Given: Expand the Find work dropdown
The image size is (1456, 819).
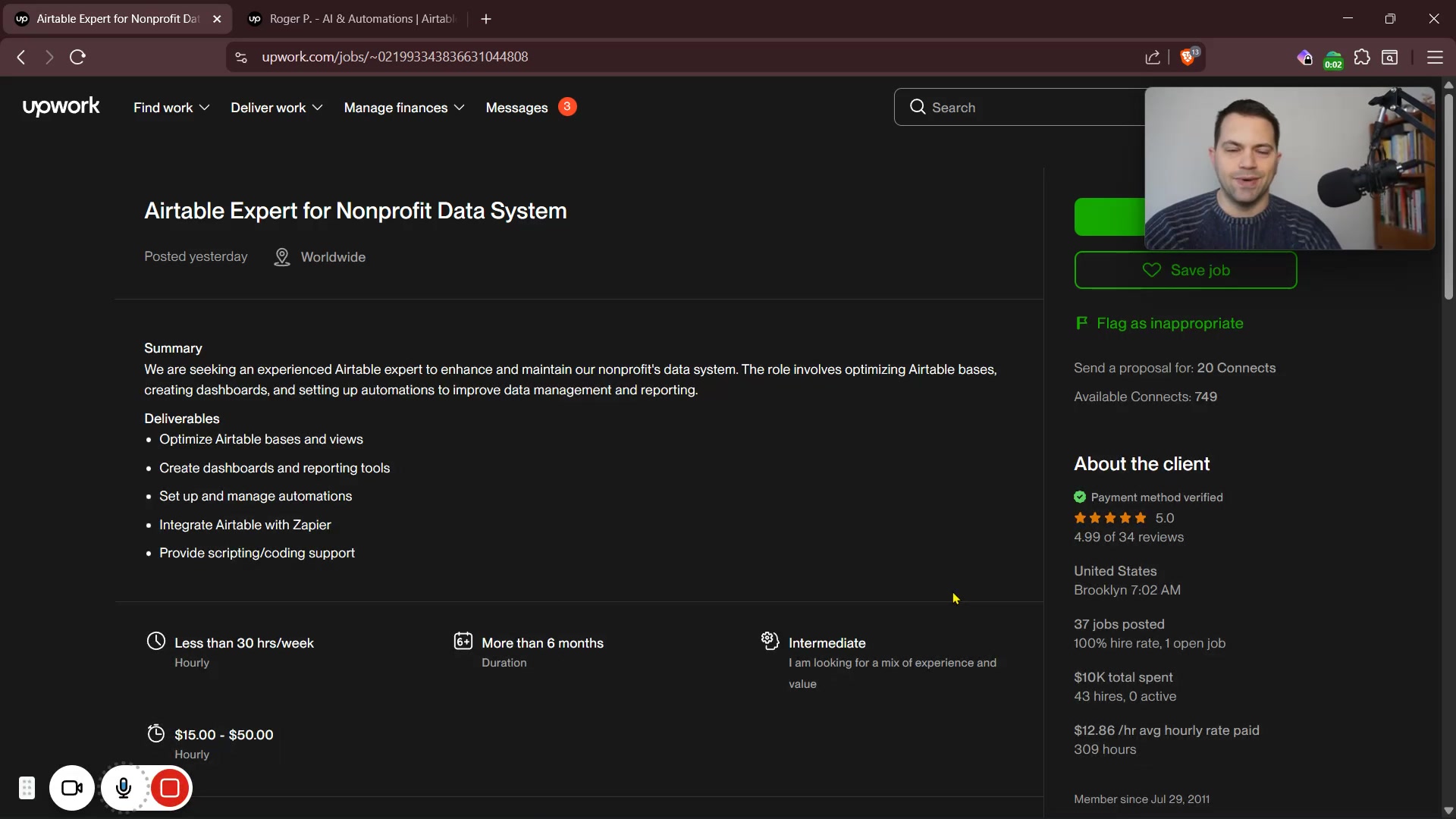Looking at the screenshot, I should tap(171, 108).
